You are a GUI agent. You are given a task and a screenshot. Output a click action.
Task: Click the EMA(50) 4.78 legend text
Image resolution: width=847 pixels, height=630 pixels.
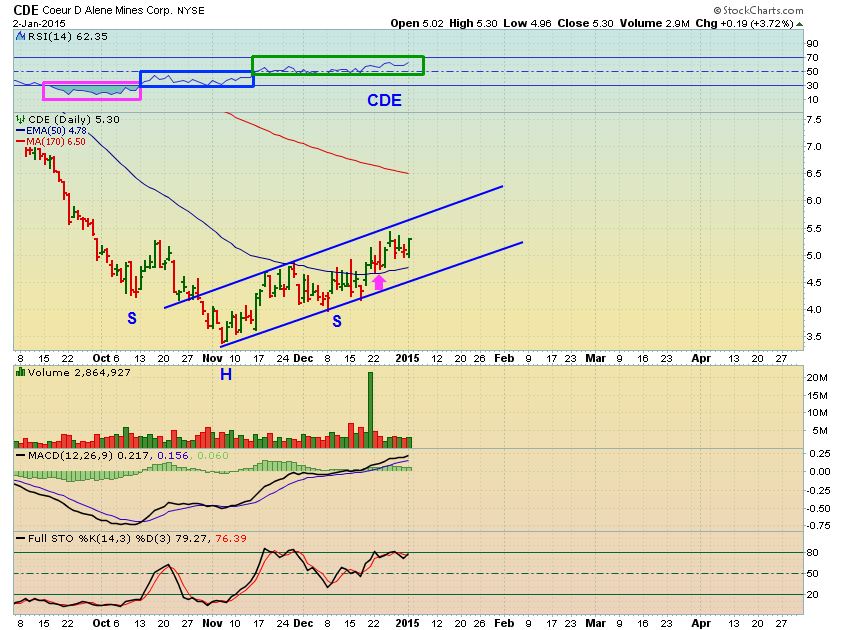click(56, 131)
